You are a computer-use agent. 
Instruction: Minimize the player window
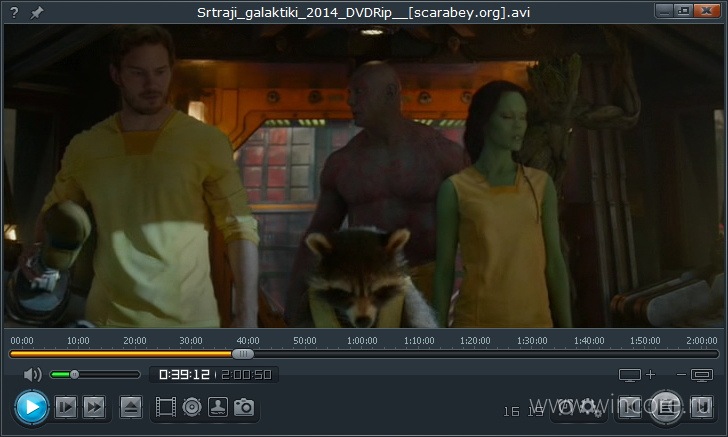[x=664, y=11]
